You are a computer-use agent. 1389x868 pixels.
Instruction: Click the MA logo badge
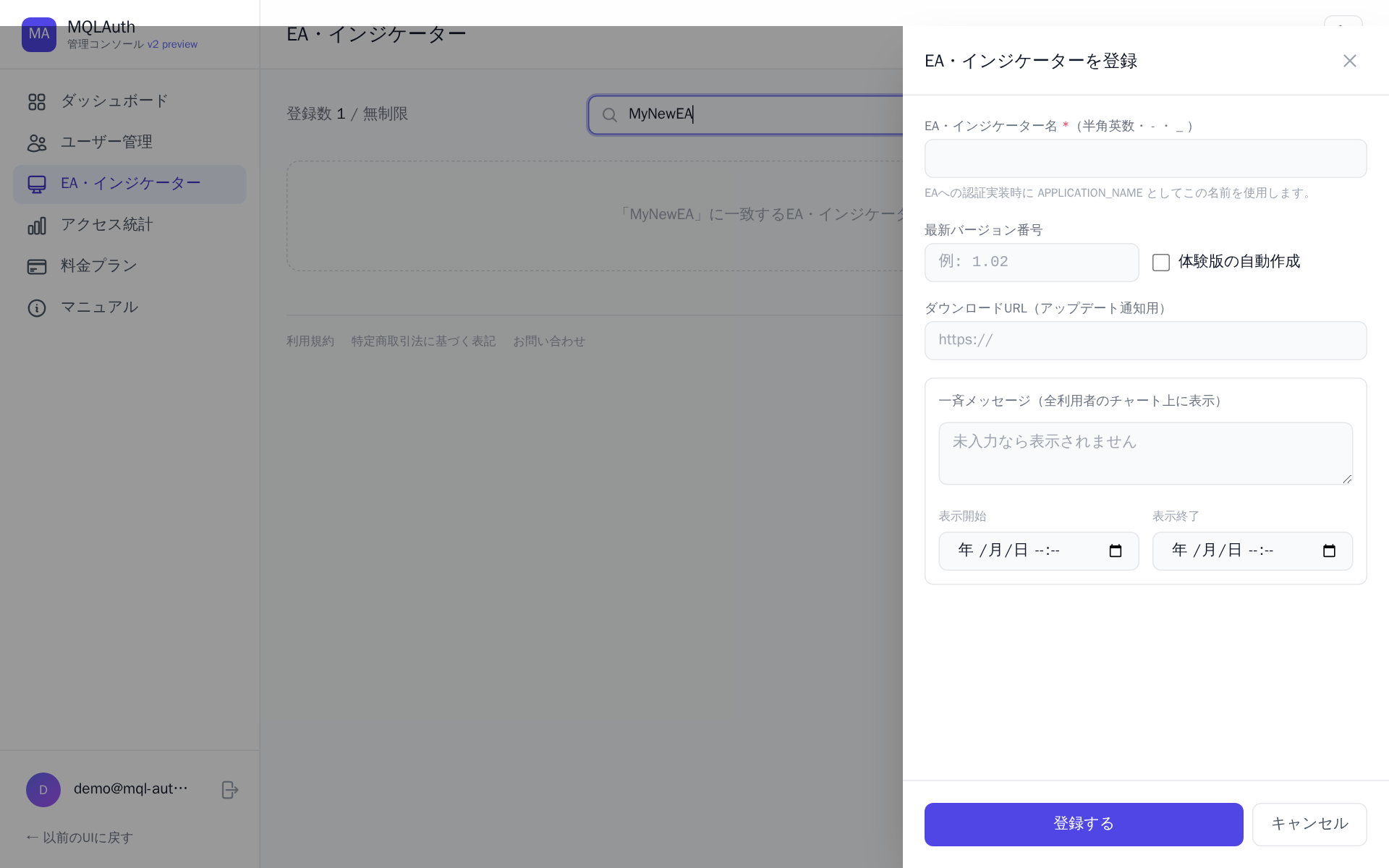(x=39, y=34)
